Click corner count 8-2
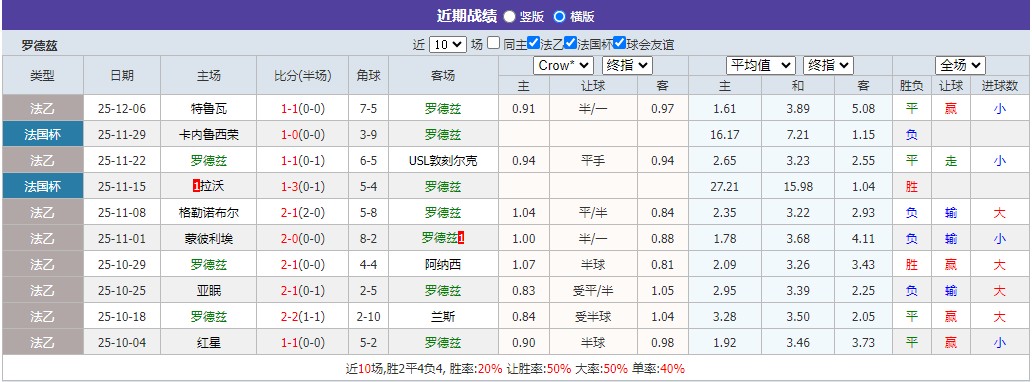Image resolution: width=1032 pixels, height=382 pixels. [369, 238]
